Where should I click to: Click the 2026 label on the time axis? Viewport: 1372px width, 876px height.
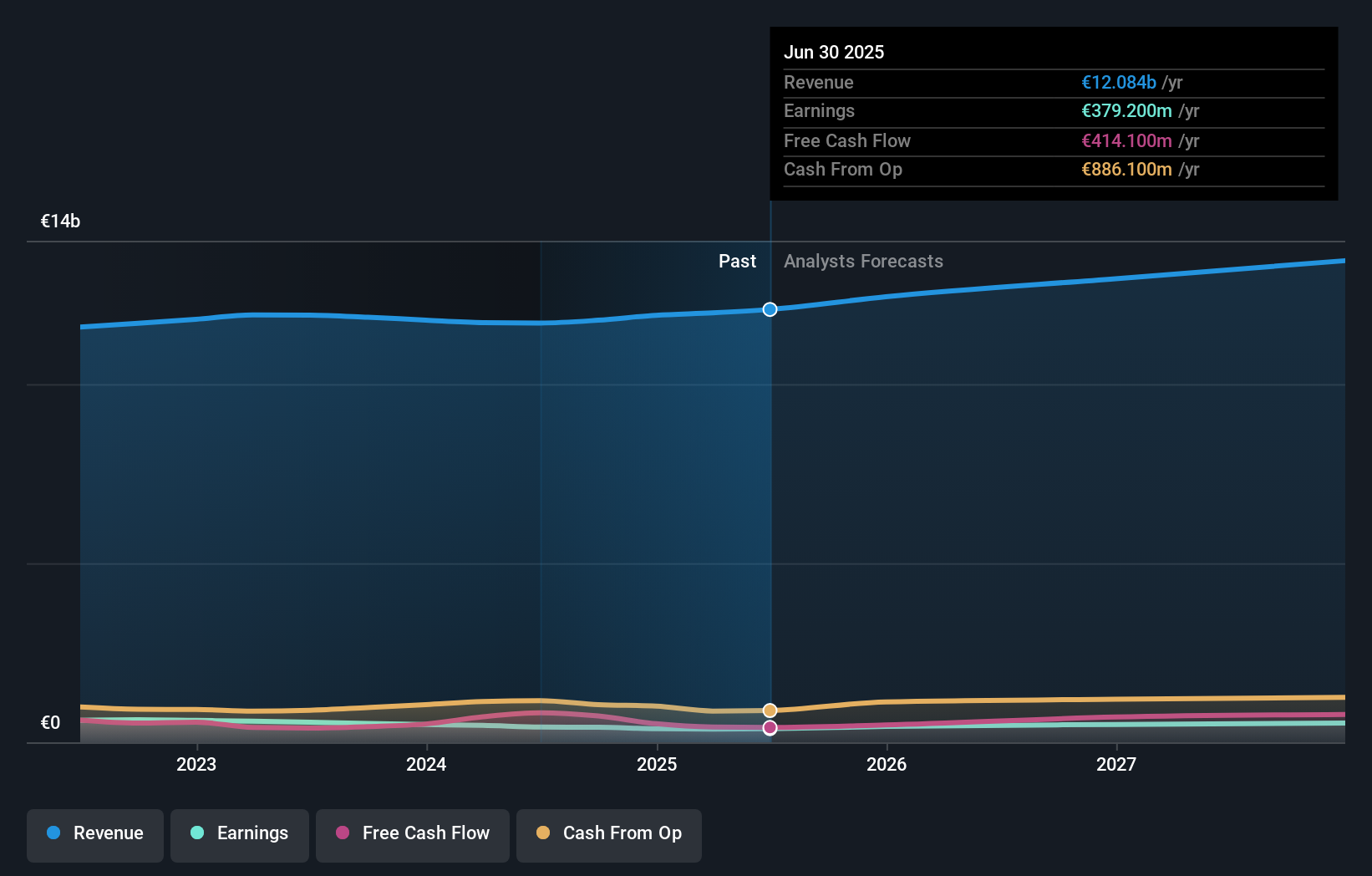(887, 763)
